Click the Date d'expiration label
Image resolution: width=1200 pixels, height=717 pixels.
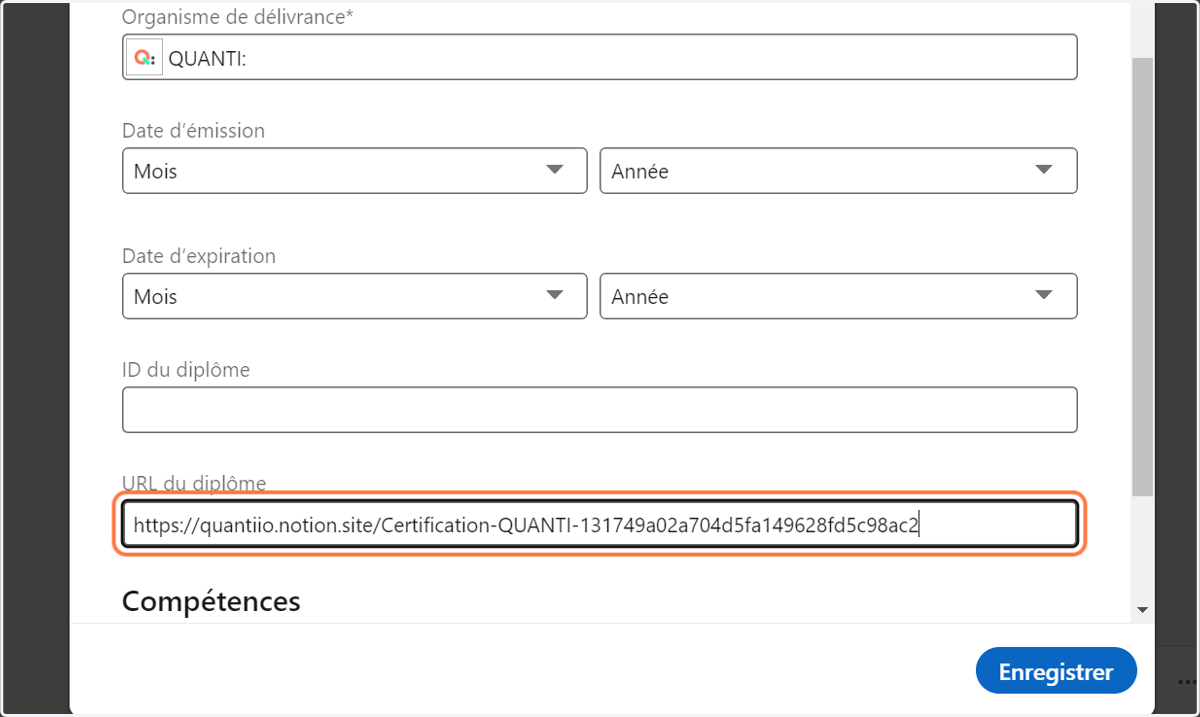coord(199,256)
